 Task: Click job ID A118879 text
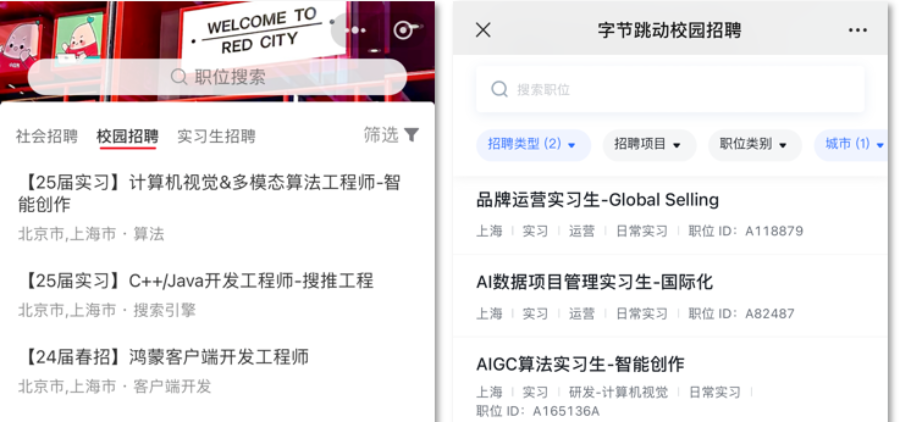746,231
